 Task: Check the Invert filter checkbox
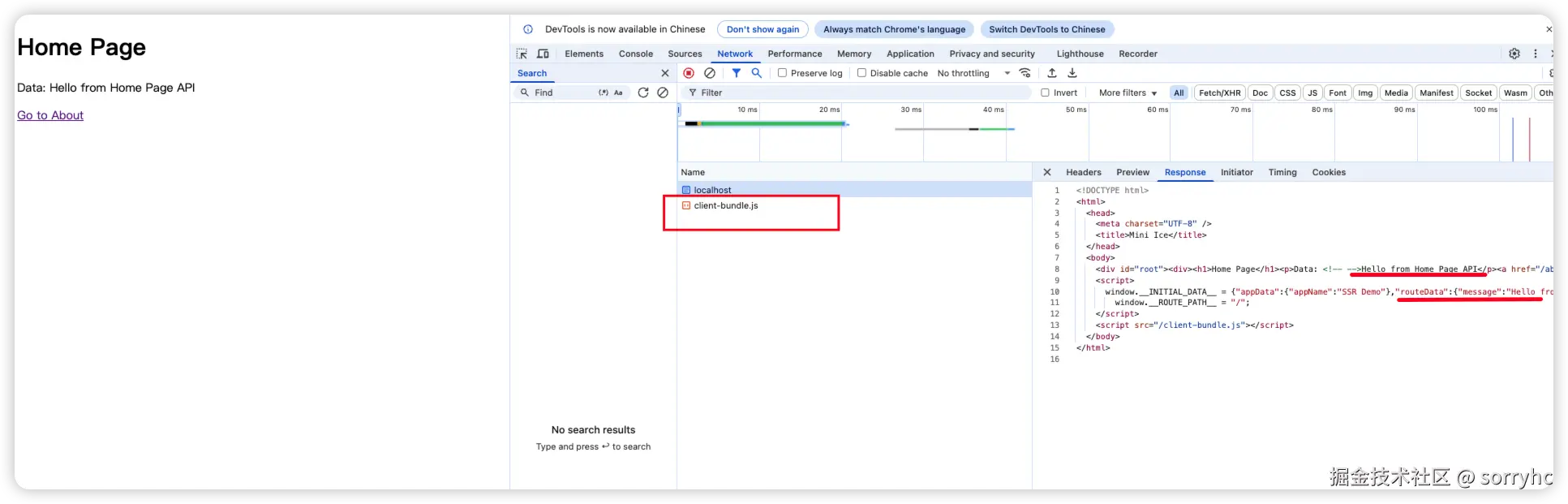[1046, 93]
